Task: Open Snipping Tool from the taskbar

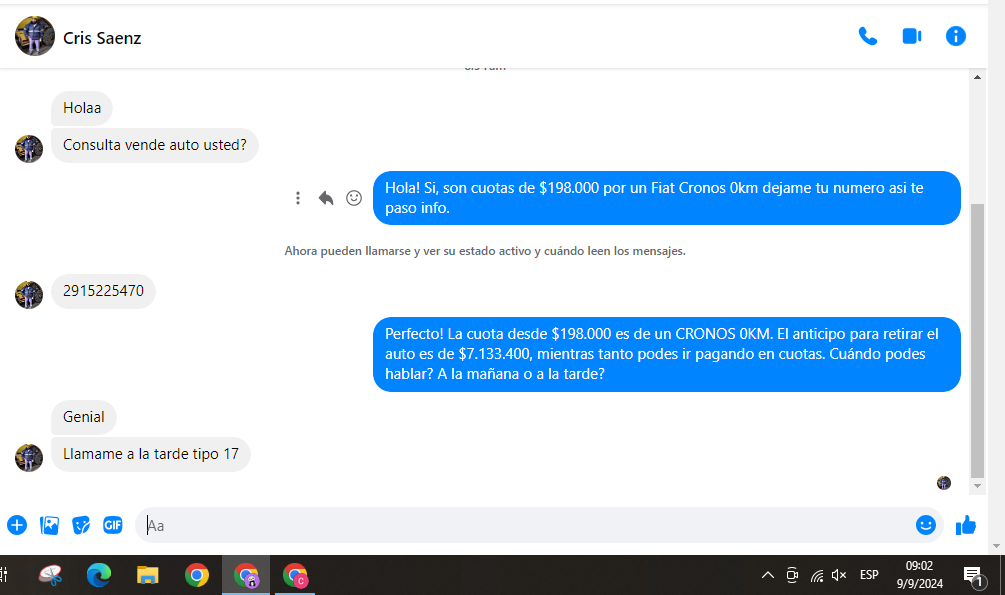Action: coord(50,575)
